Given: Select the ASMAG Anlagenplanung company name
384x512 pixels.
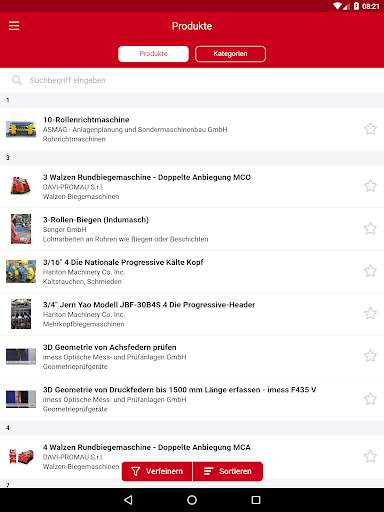Looking at the screenshot, I should click(135, 129).
